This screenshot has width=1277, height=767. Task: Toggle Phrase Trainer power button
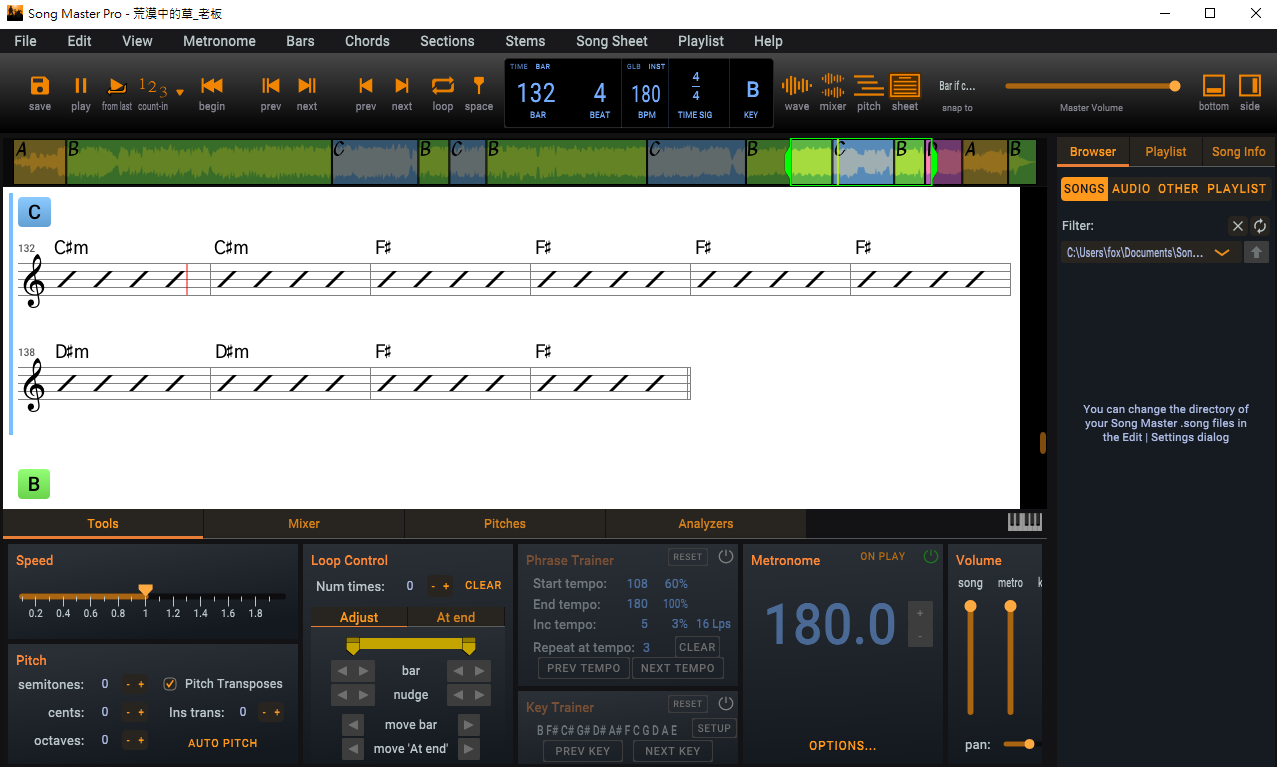click(726, 556)
